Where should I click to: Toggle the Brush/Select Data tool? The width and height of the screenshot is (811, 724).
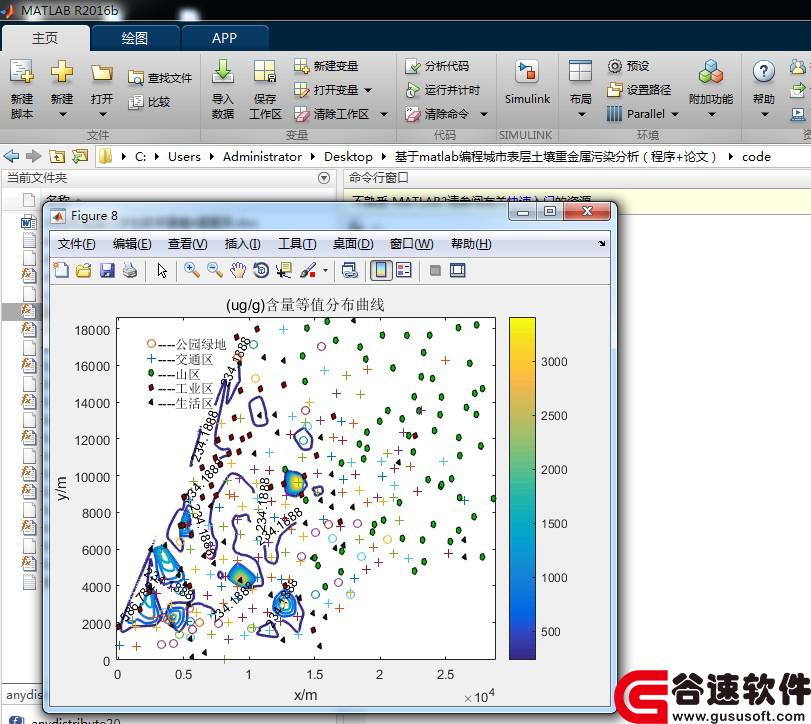(x=309, y=270)
